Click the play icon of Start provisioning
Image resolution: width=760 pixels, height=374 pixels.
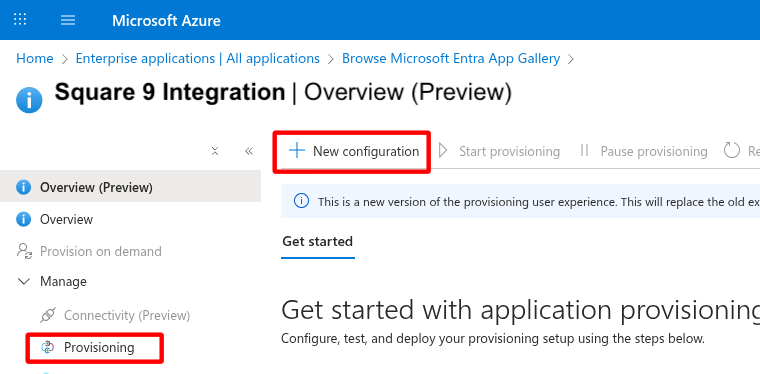tap(443, 151)
